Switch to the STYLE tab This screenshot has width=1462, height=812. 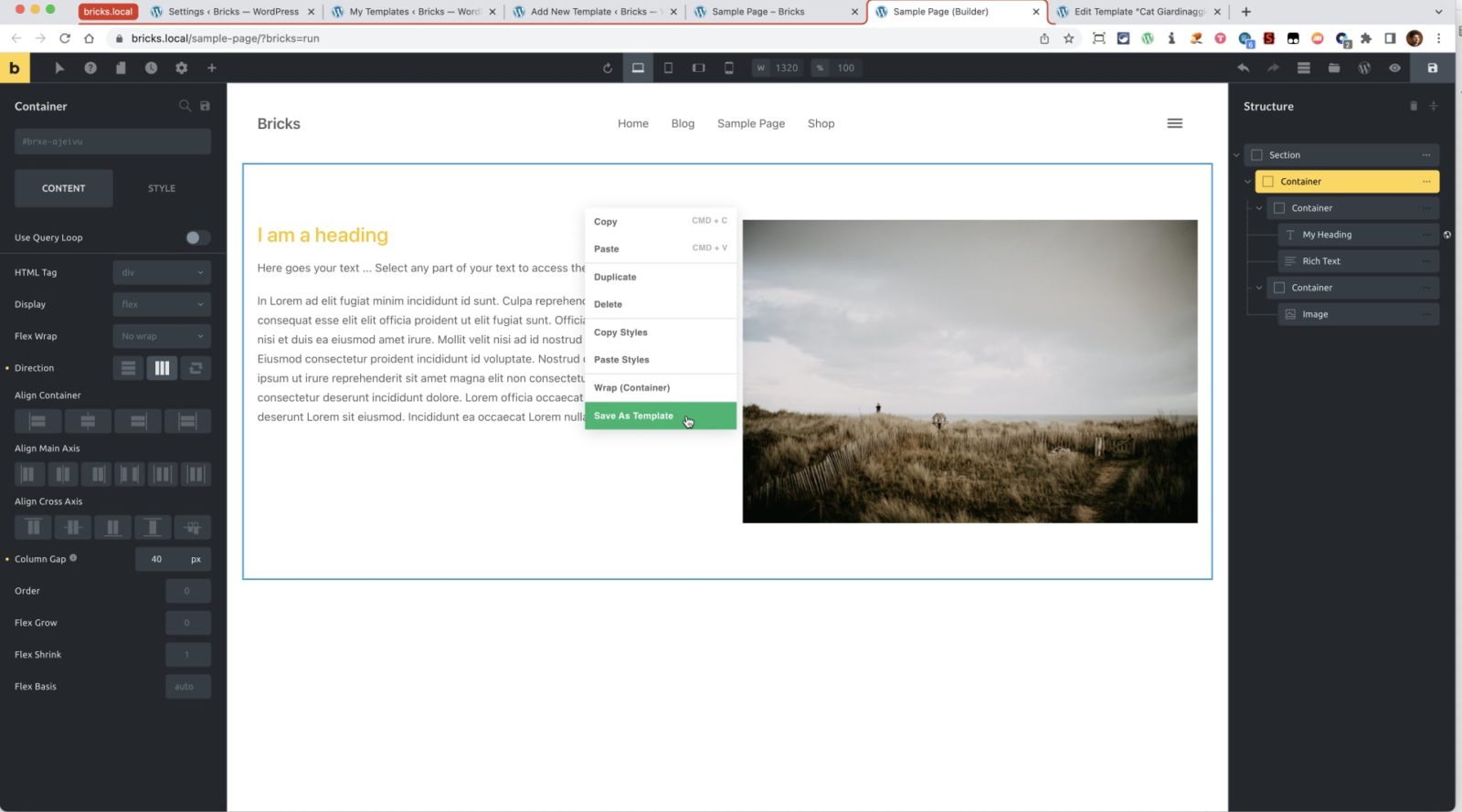[162, 188]
